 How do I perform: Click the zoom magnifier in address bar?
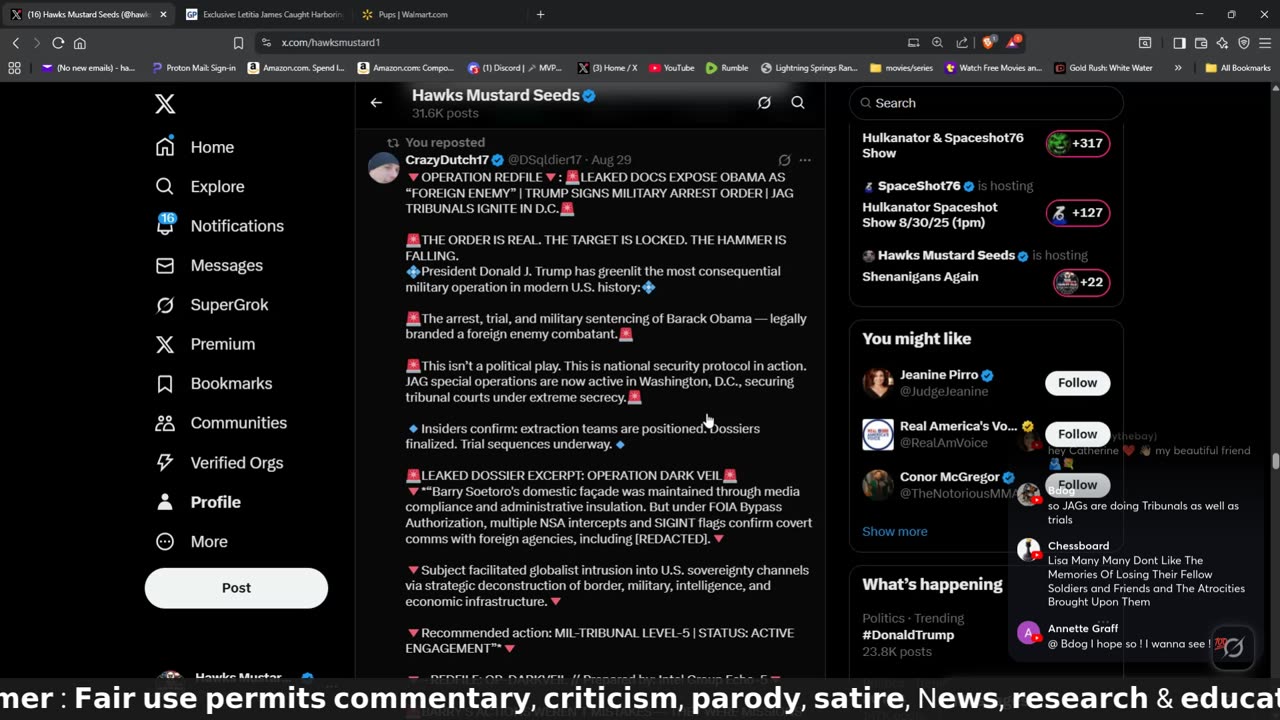tap(937, 43)
